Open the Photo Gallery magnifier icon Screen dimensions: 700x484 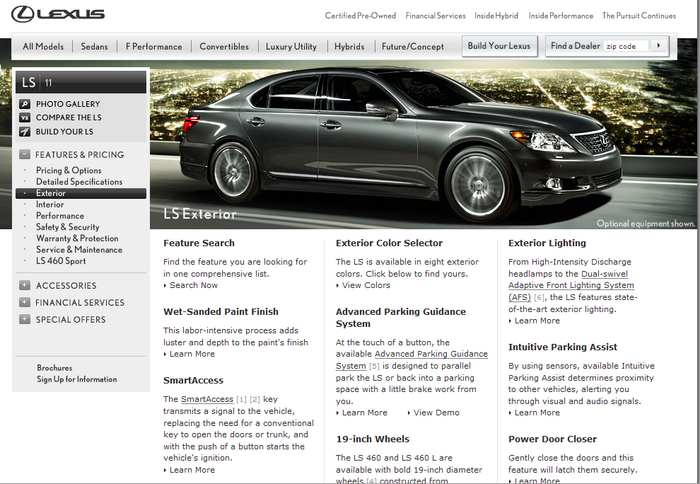point(25,104)
